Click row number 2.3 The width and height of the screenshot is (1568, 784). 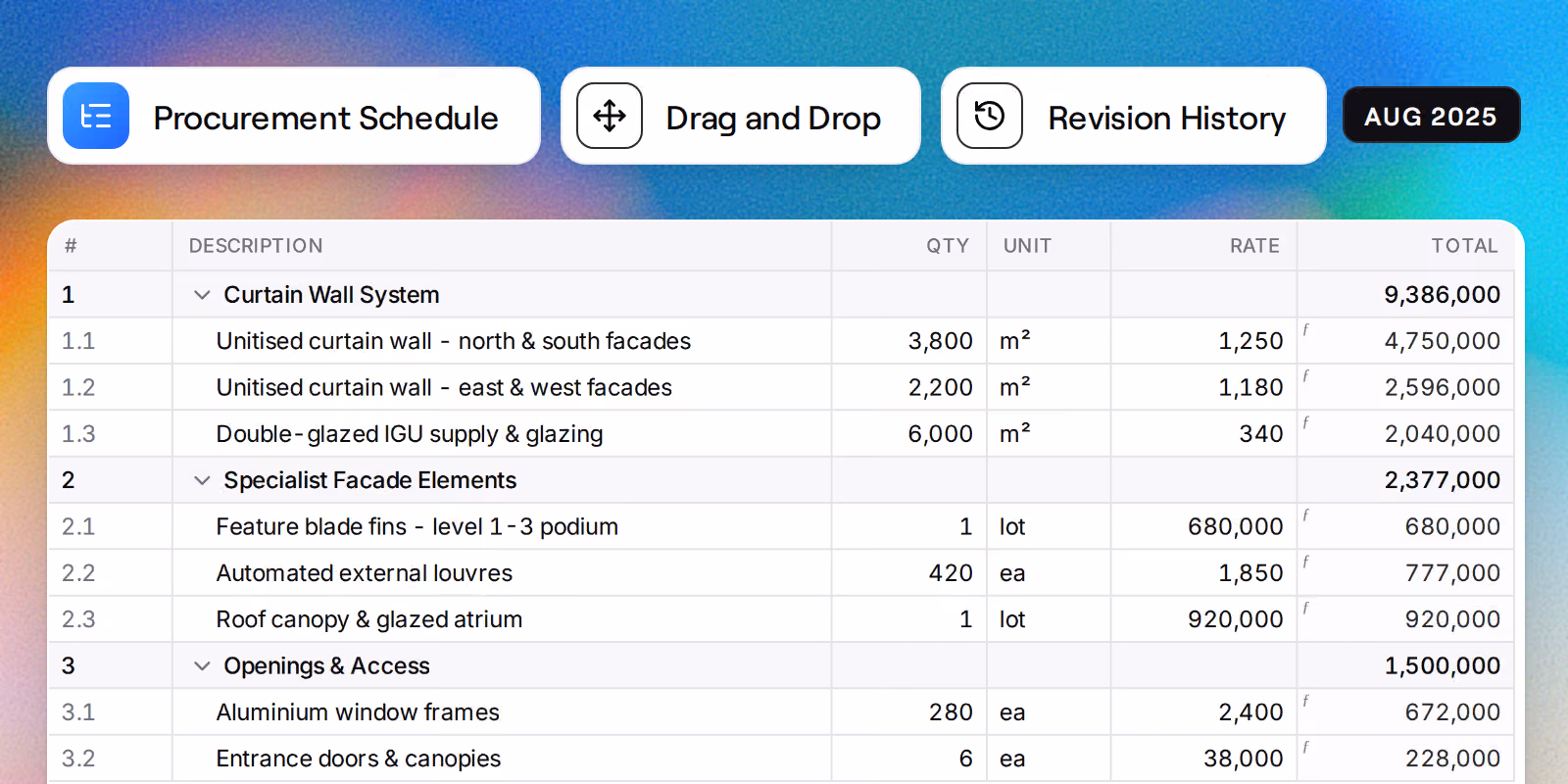[78, 619]
